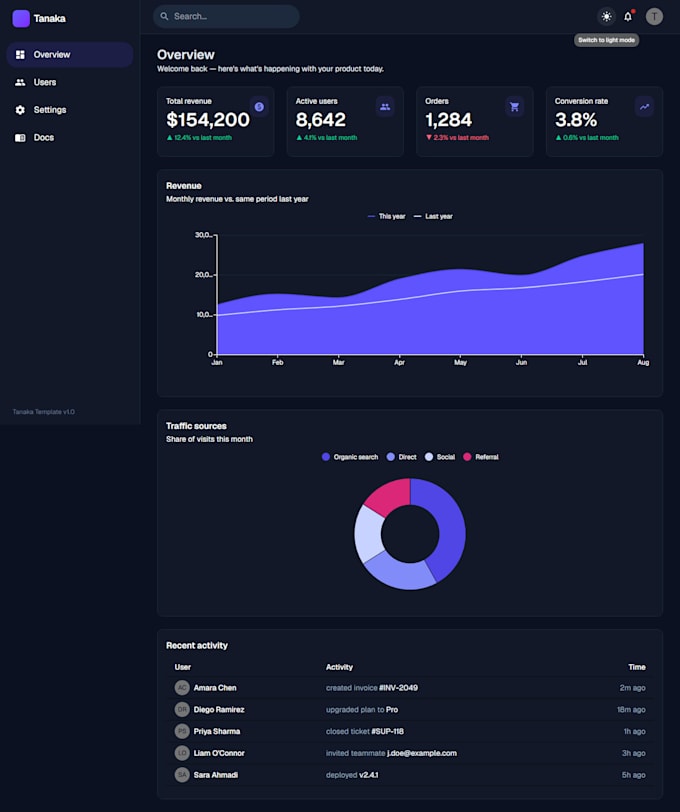Open the notifications bell
680x812 pixels.
coord(628,17)
